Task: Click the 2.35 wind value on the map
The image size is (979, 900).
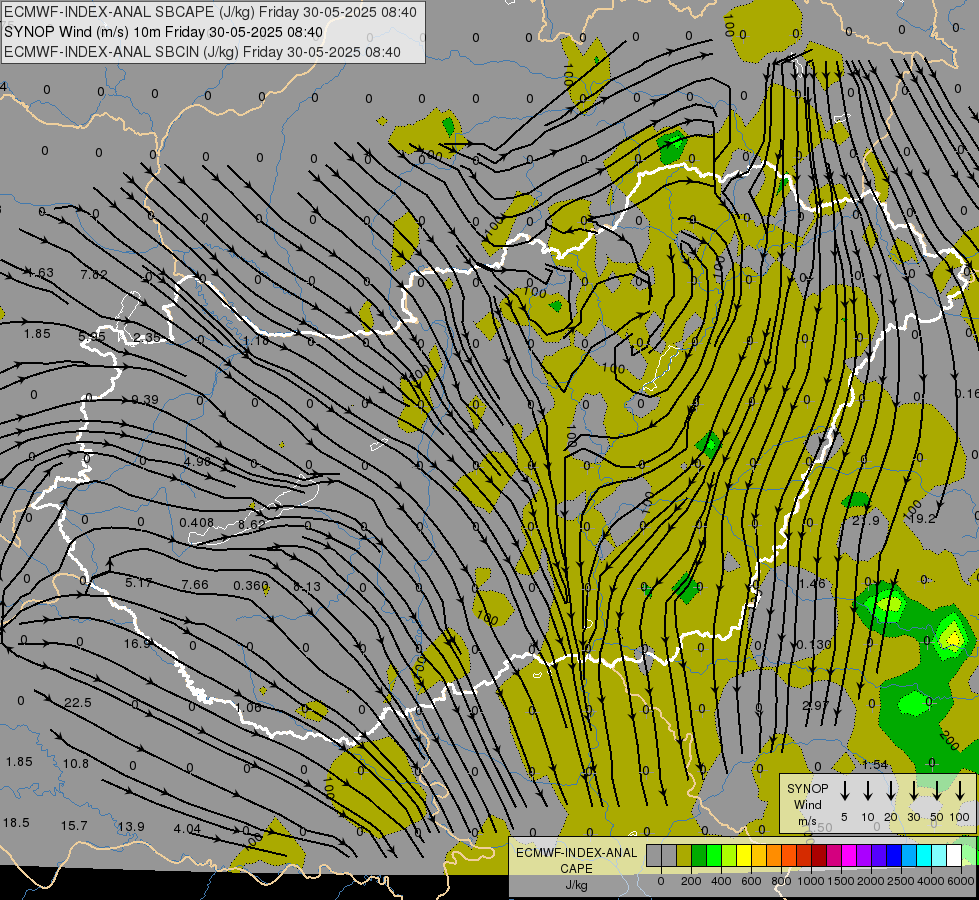Action: [x=147, y=337]
